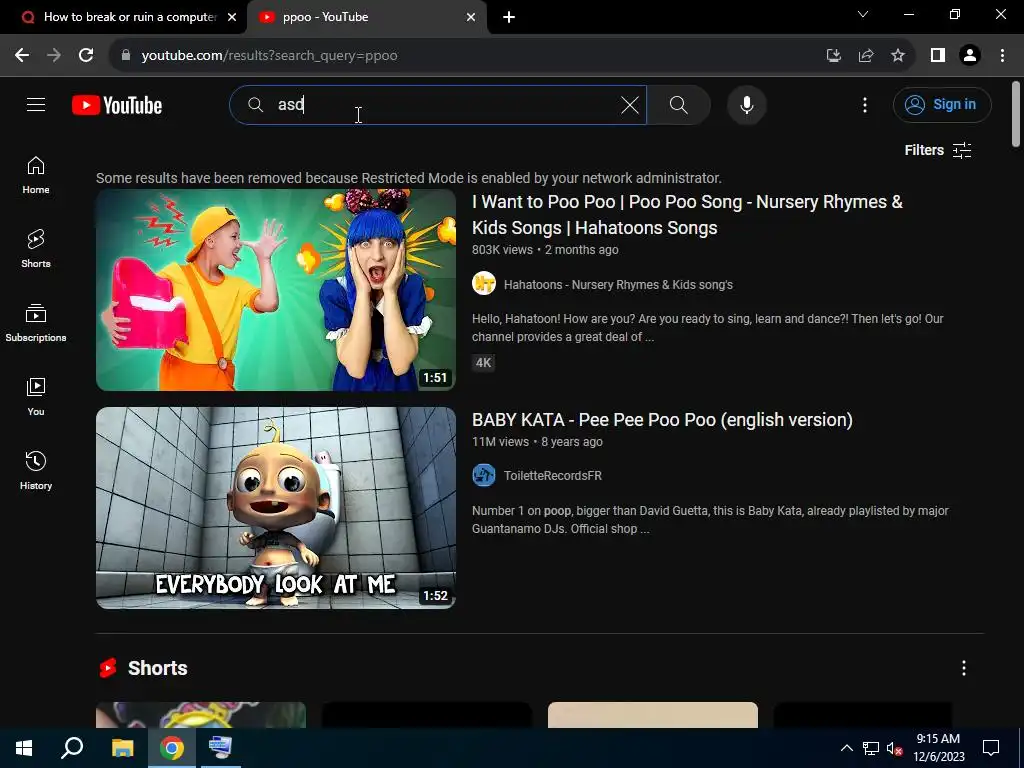Click the BABY KATA video title
The width and height of the screenshot is (1024, 768).
coord(662,420)
